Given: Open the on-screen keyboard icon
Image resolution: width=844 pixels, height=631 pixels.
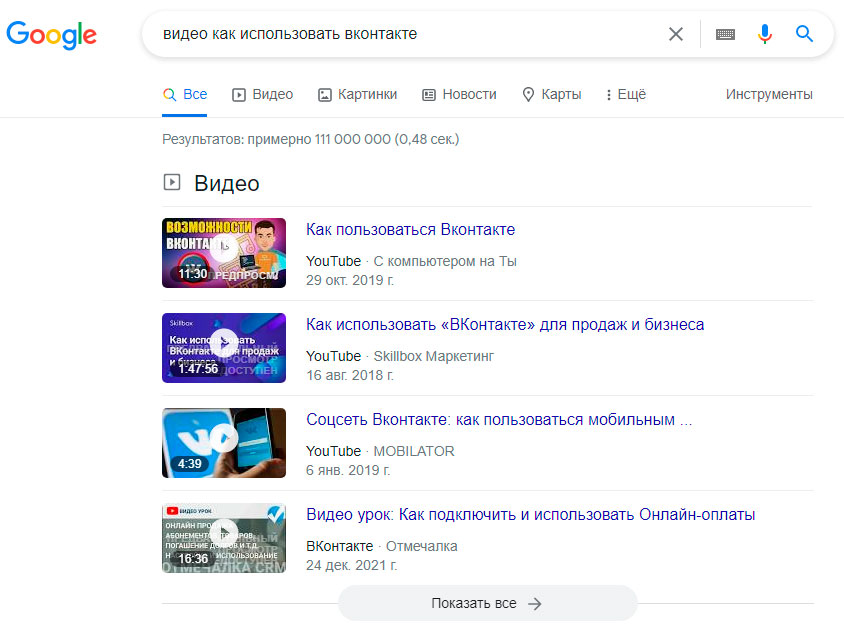Looking at the screenshot, I should 725,34.
